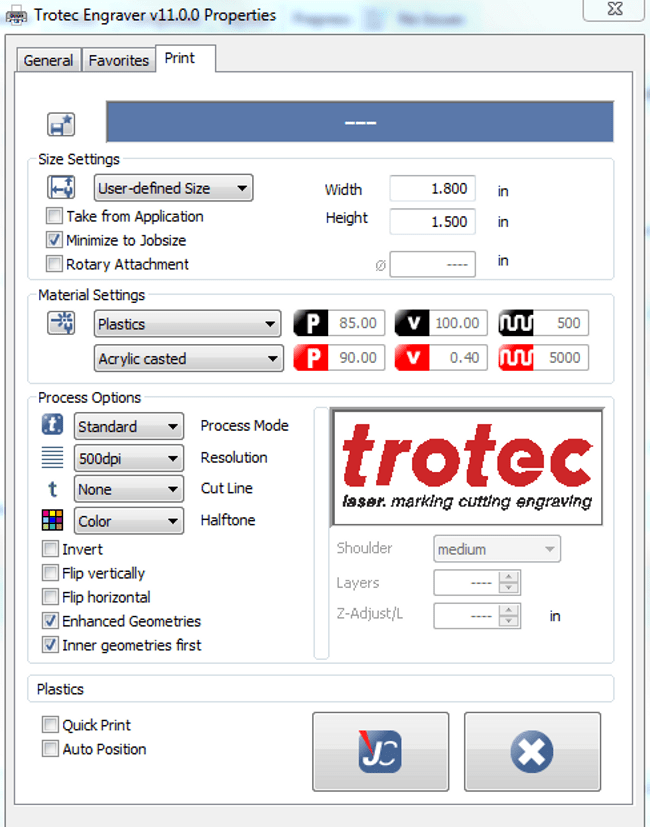Uncheck Inner geometries first
The width and height of the screenshot is (650, 827).
(x=50, y=645)
